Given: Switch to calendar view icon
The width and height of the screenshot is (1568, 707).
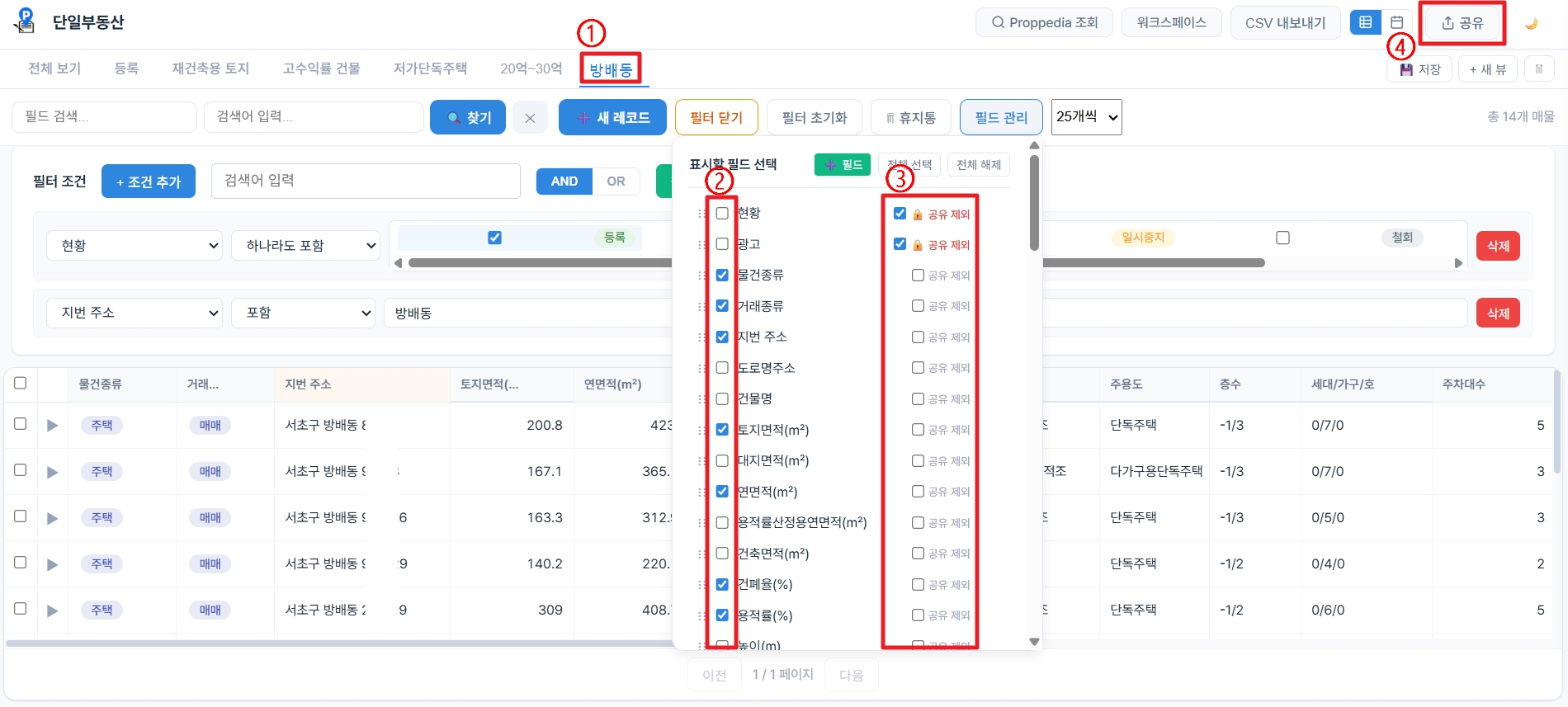Looking at the screenshot, I should coord(1397,22).
